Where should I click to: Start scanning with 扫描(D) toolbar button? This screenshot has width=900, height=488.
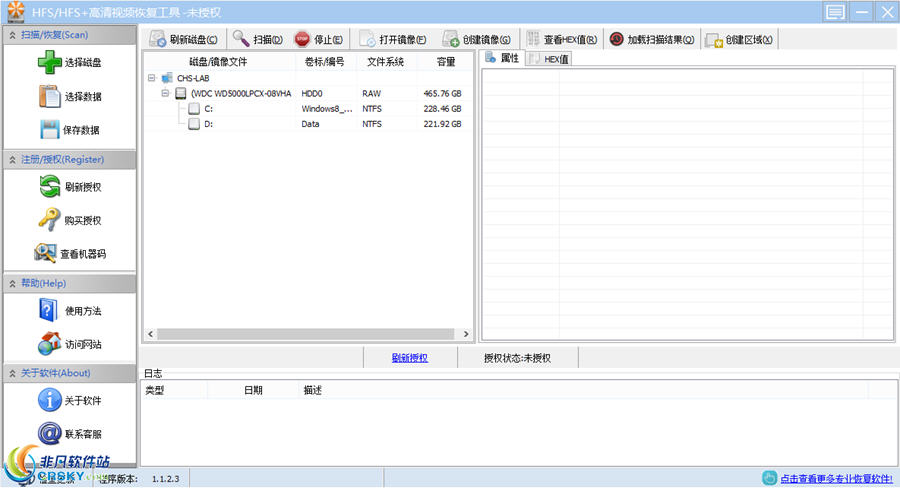[258, 39]
